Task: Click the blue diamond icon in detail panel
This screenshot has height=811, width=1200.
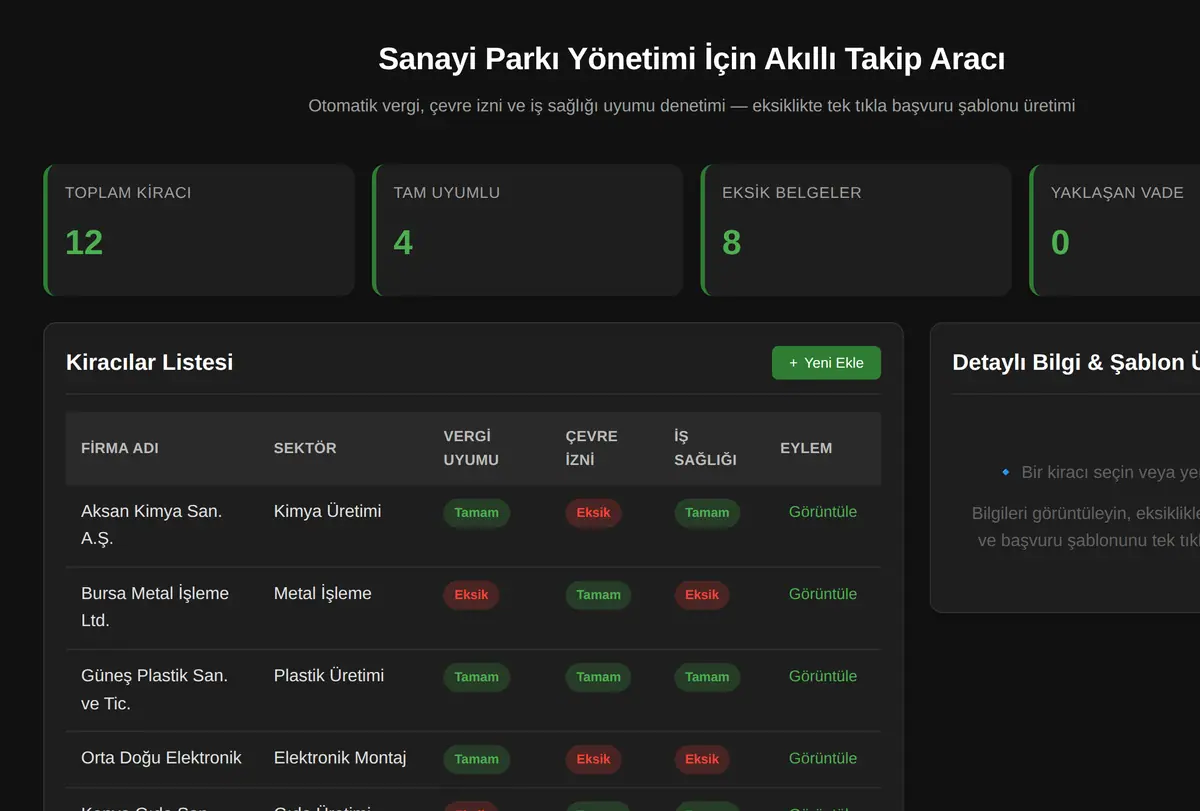Action: (1006, 472)
